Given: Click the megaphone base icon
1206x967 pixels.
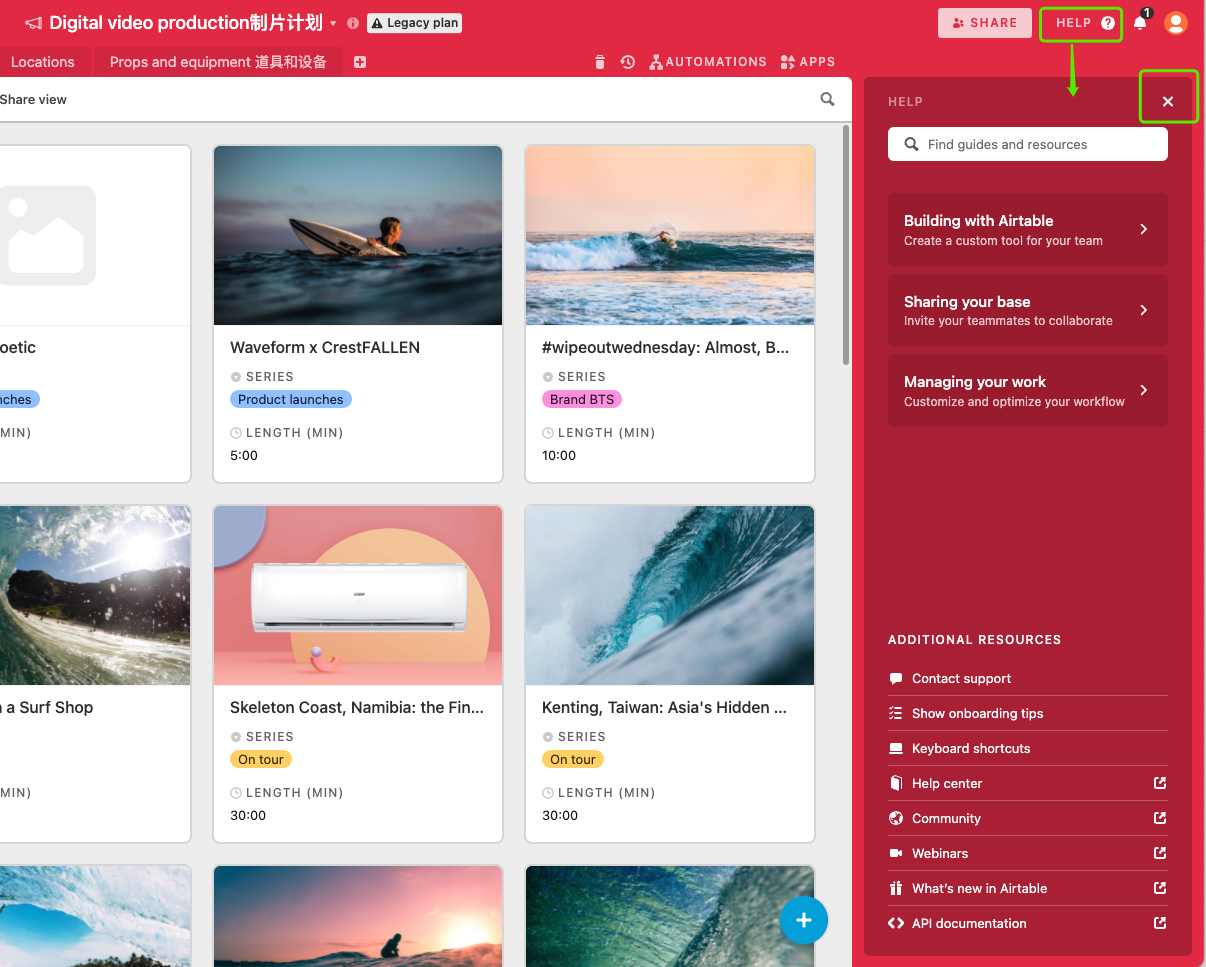Looking at the screenshot, I should point(33,23).
